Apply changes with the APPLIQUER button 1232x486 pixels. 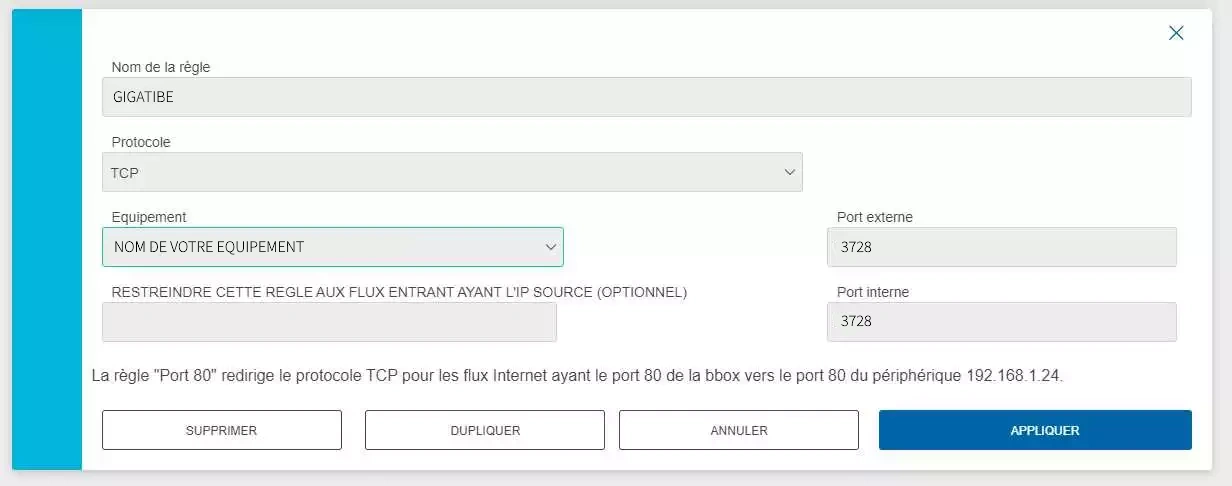pos(1035,431)
